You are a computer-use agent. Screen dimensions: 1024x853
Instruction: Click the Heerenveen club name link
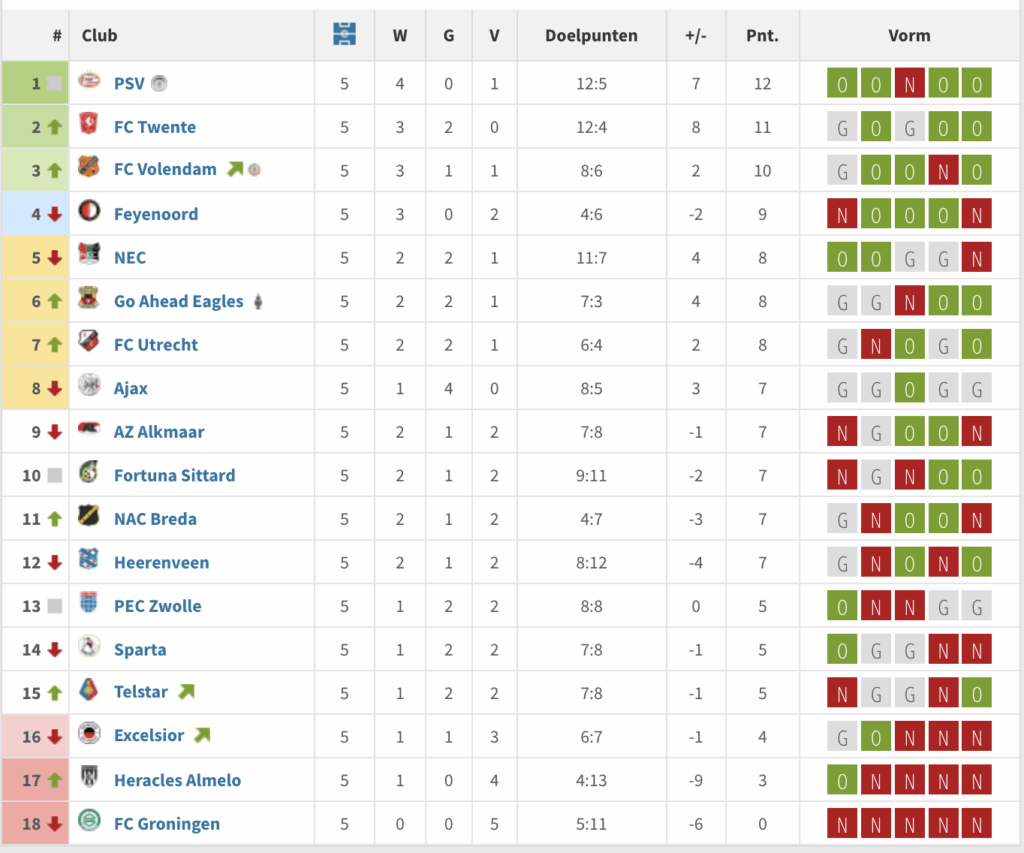coord(161,563)
